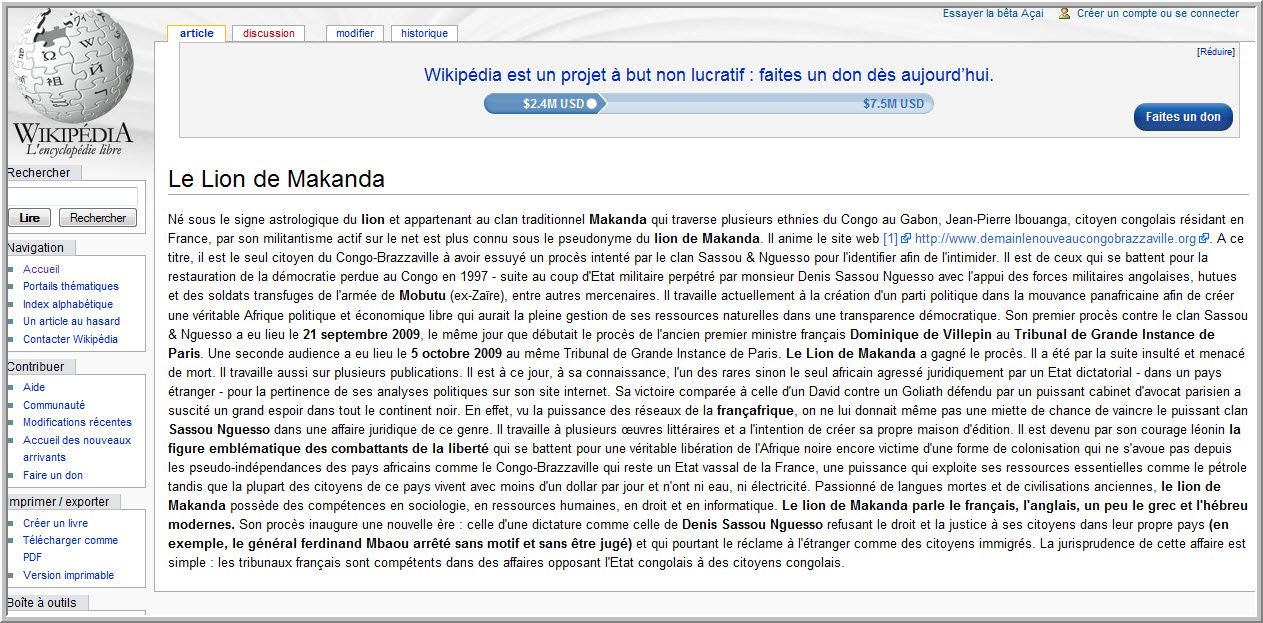This screenshot has width=1263, height=623.
Task: Click bold text 21 septembre 2009
Action: click(361, 334)
